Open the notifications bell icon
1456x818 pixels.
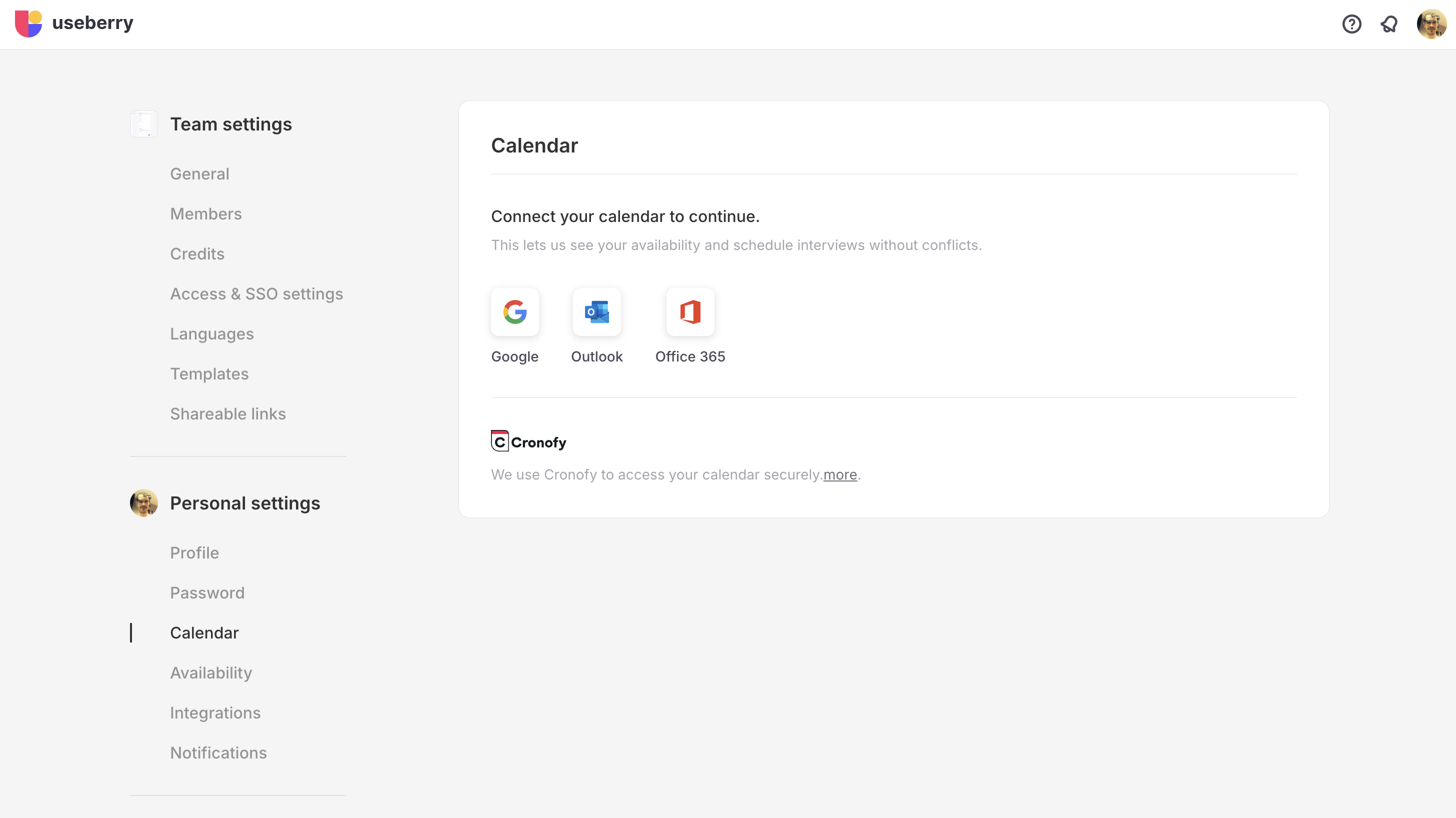click(x=1388, y=24)
